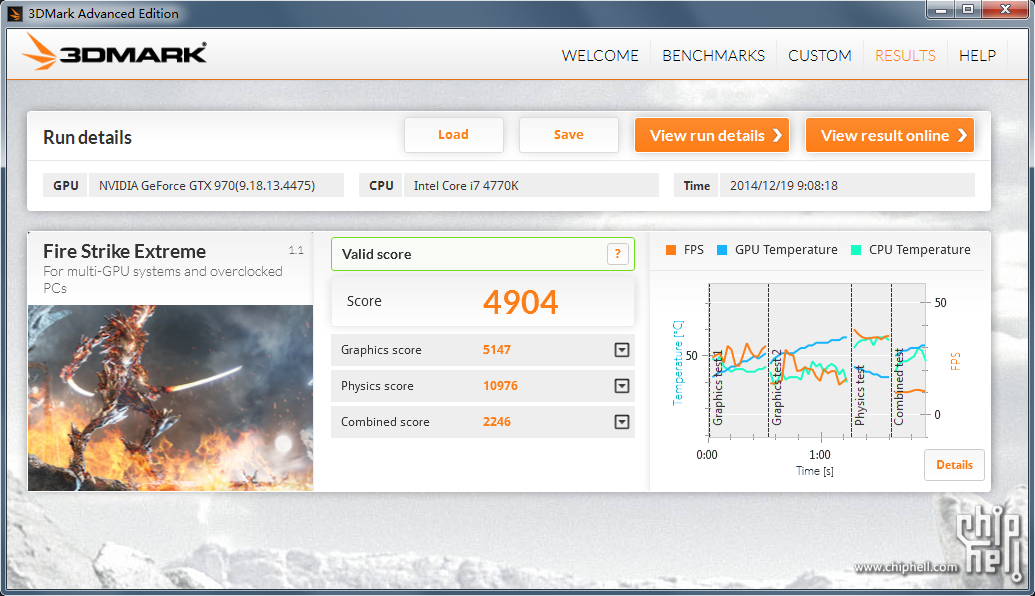1035x596 pixels.
Task: Minimize the 3DMark window
Action: 941,10
